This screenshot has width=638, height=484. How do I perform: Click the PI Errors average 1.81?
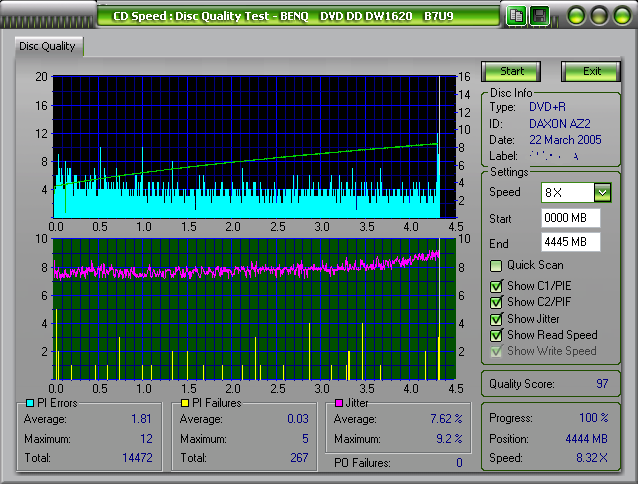click(141, 419)
